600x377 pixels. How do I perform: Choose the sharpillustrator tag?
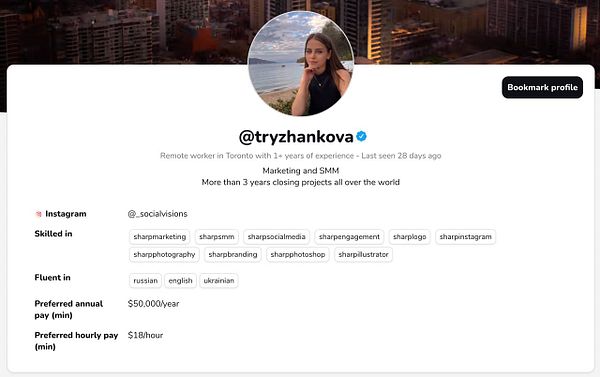coord(363,255)
